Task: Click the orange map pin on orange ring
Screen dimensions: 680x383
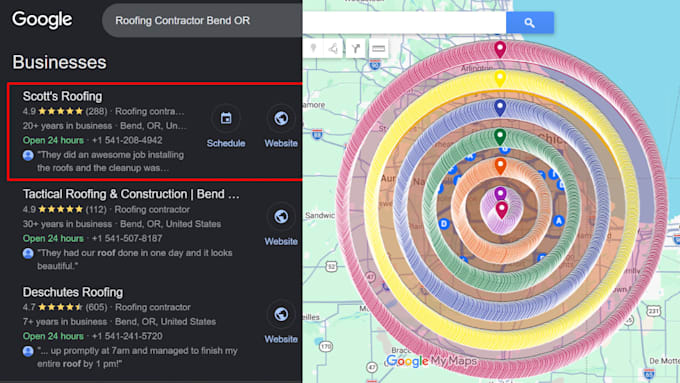Action: coord(500,166)
